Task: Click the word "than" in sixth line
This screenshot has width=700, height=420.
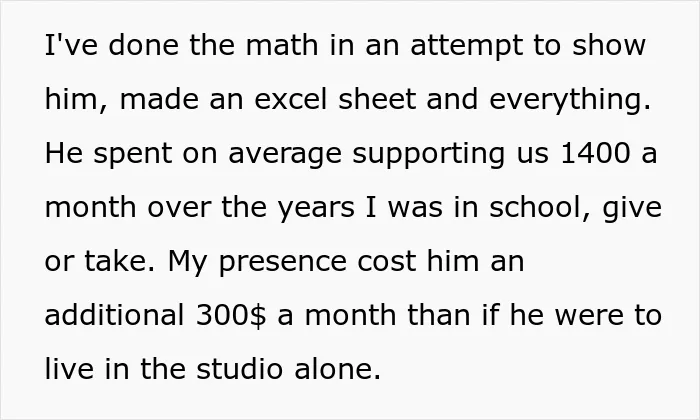Action: [x=438, y=315]
